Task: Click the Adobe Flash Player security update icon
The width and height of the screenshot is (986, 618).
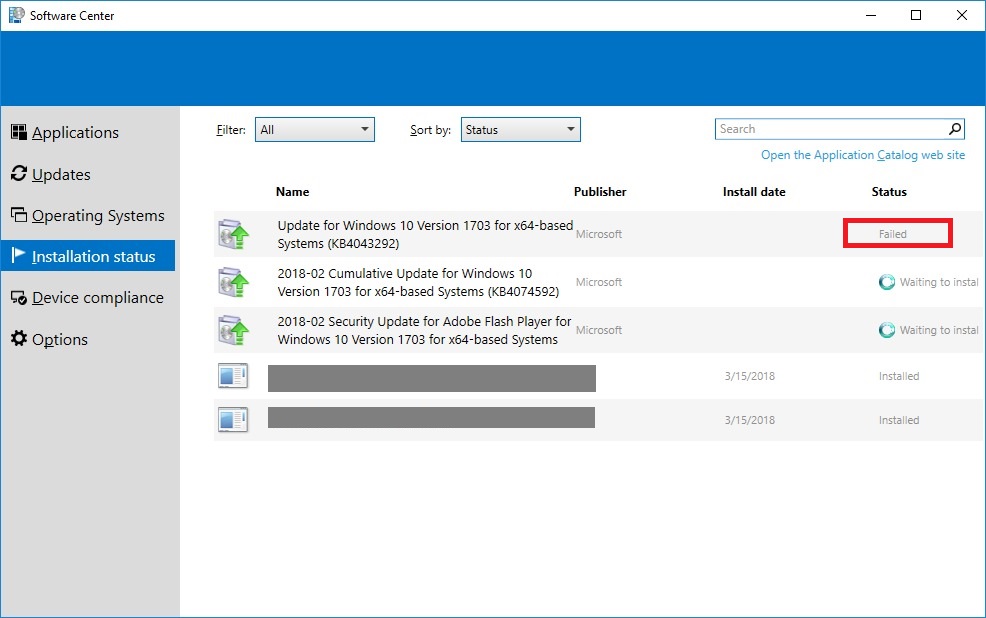Action: 233,330
